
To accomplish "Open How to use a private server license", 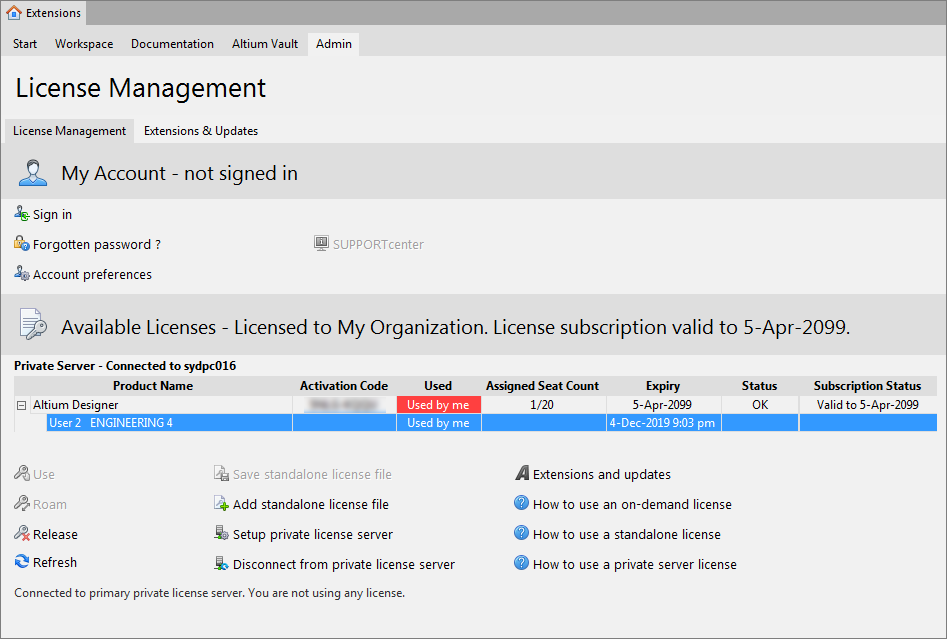I will click(634, 564).
